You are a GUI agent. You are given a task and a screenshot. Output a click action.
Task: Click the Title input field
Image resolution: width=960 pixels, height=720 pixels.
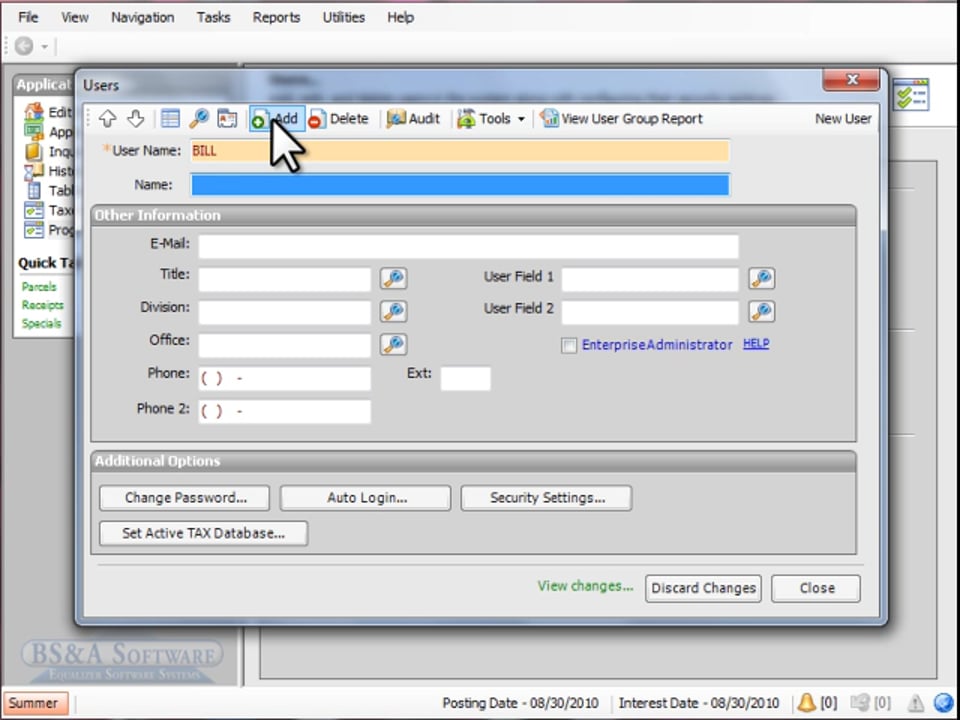285,279
